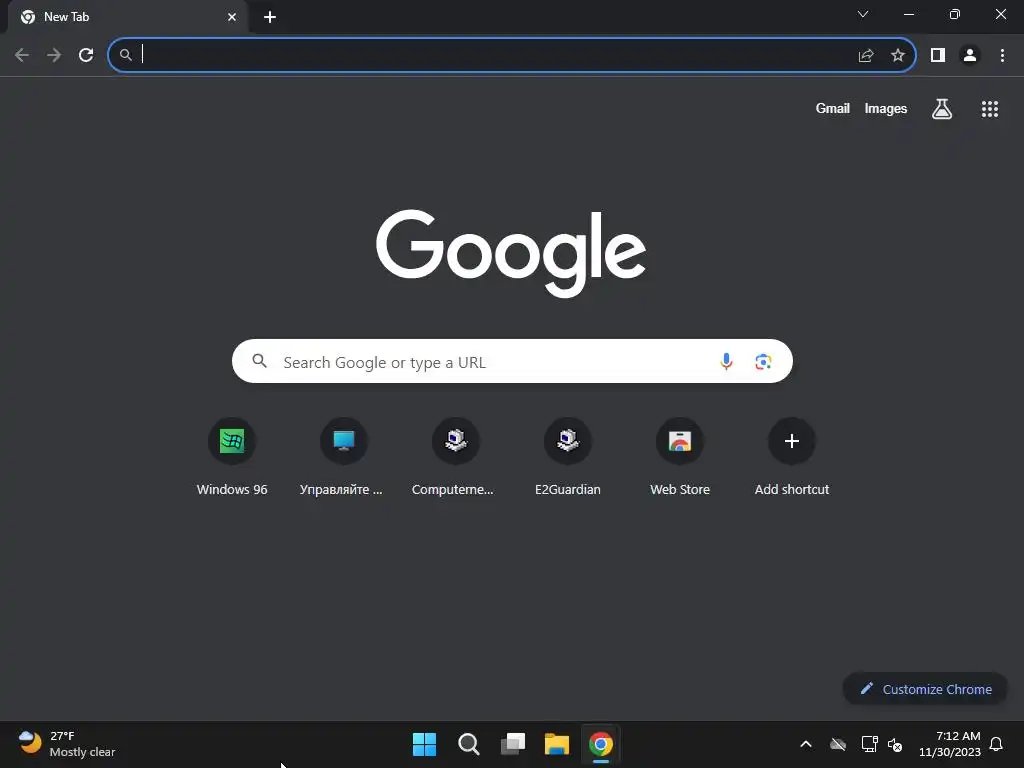
Task: Open Google Images link
Action: [x=886, y=109]
